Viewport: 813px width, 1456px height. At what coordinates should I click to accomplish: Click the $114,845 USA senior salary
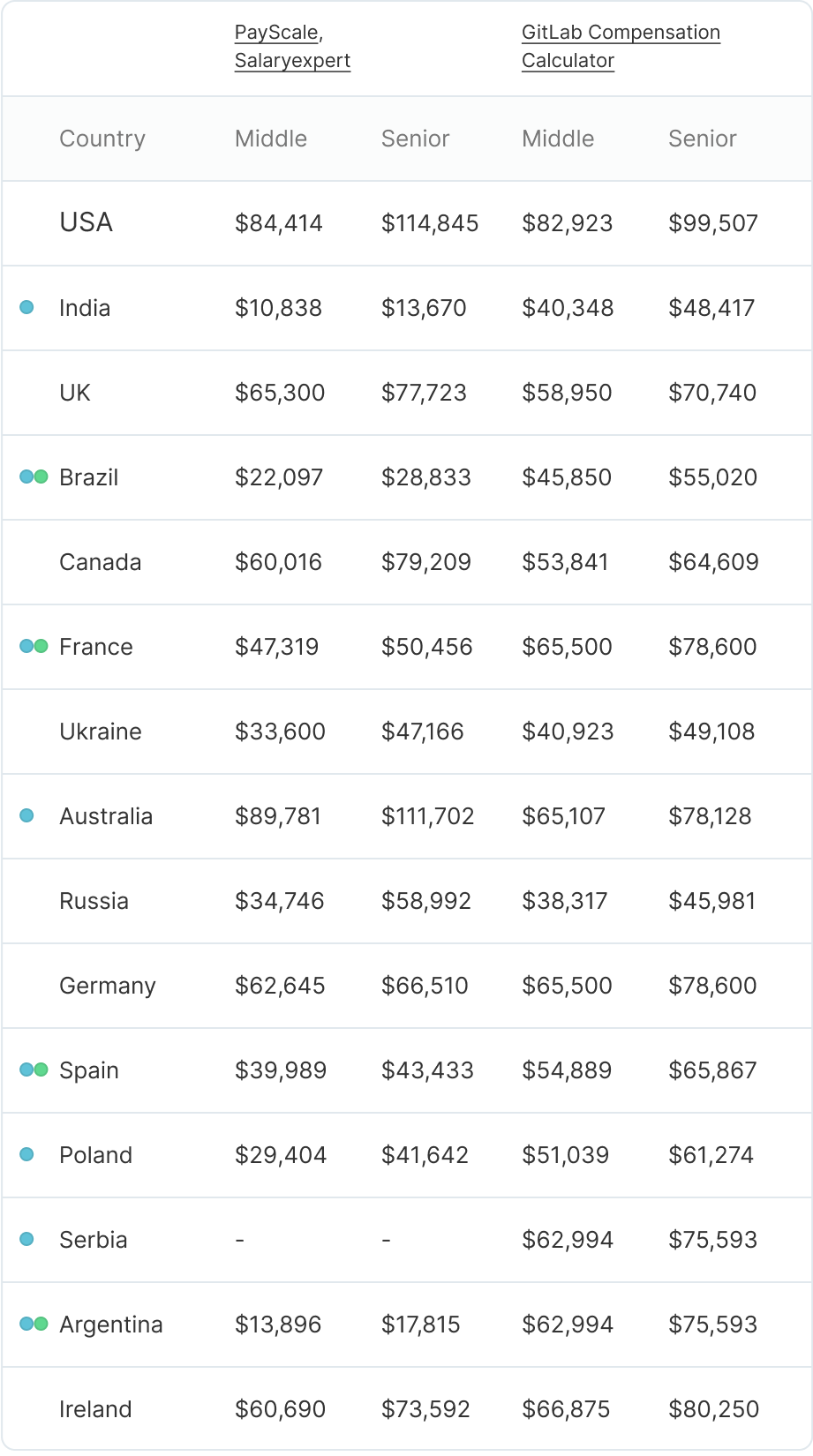pyautogui.click(x=430, y=223)
